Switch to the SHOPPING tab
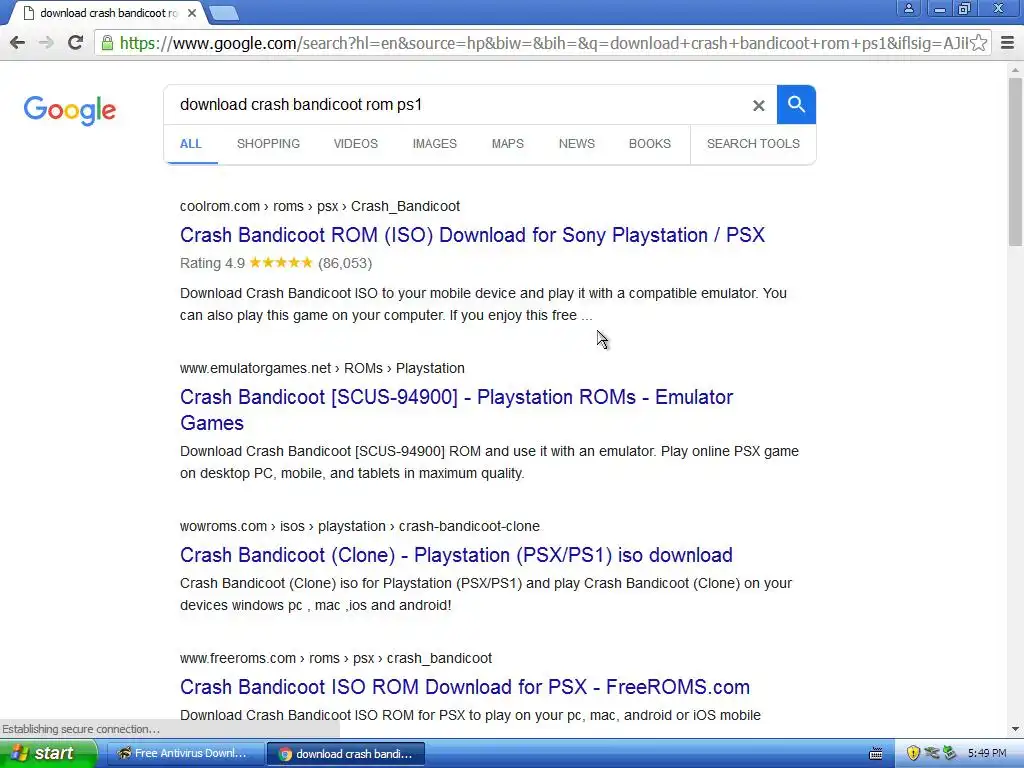 click(268, 144)
